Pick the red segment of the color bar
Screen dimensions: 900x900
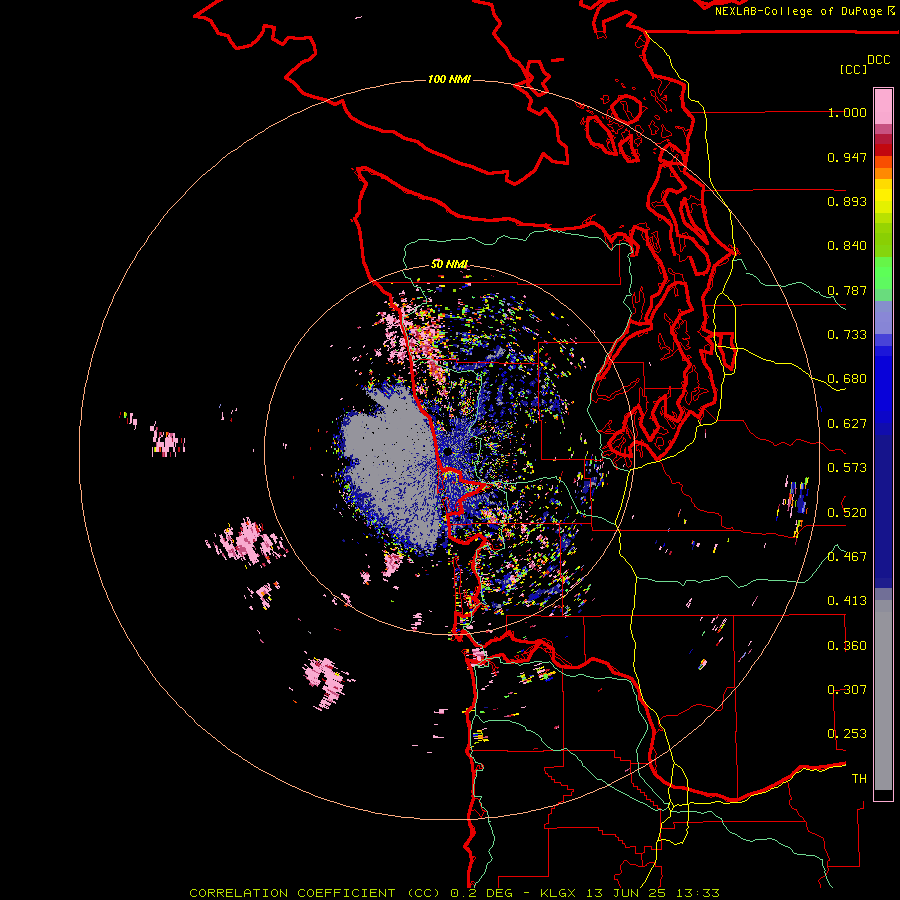click(x=883, y=150)
